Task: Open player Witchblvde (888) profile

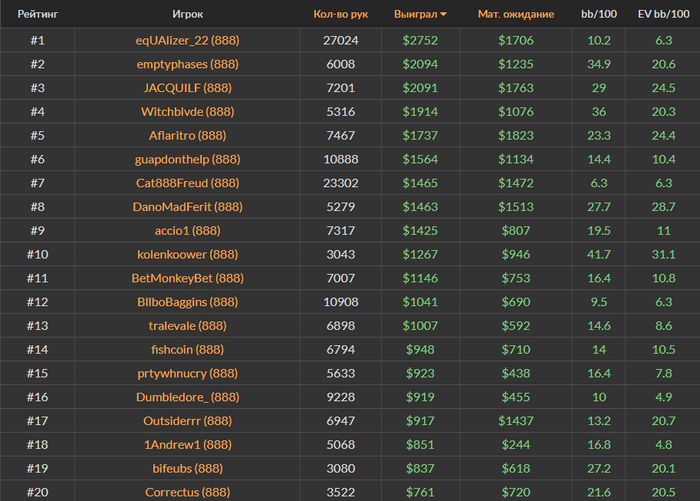Action: (x=188, y=112)
